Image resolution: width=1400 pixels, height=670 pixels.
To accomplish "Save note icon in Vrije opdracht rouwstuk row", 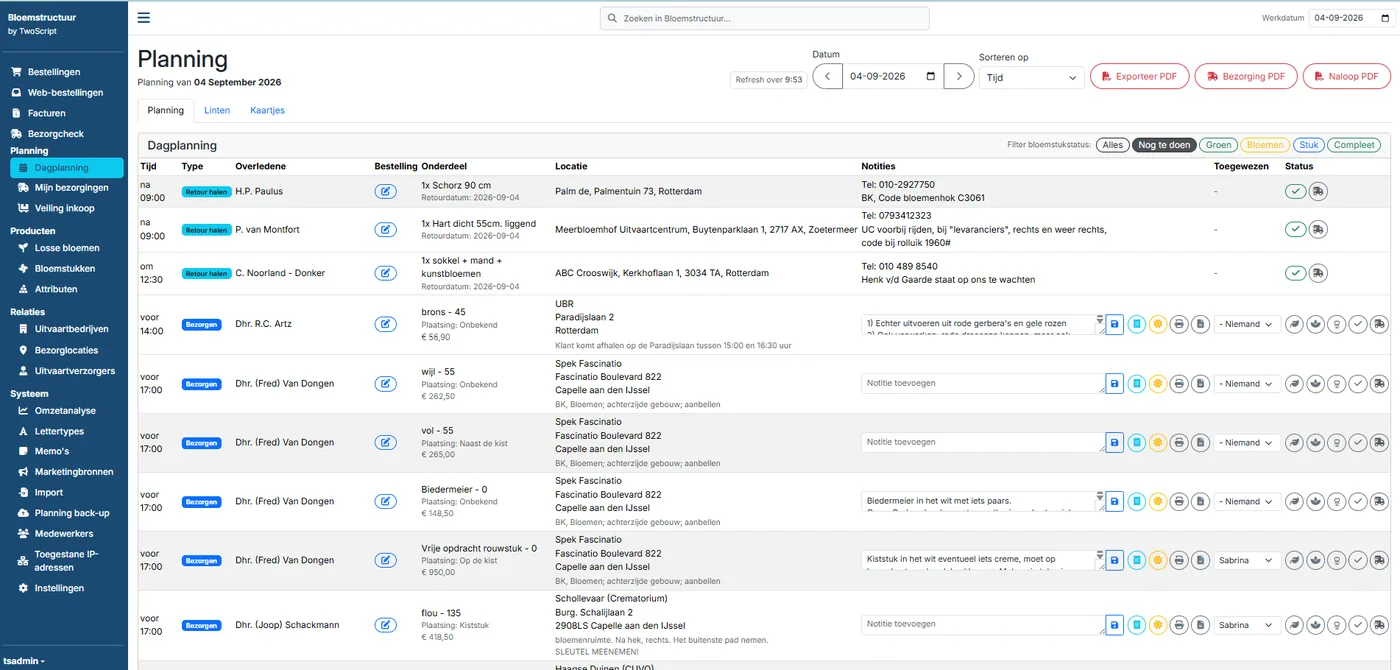I will click(1115, 560).
